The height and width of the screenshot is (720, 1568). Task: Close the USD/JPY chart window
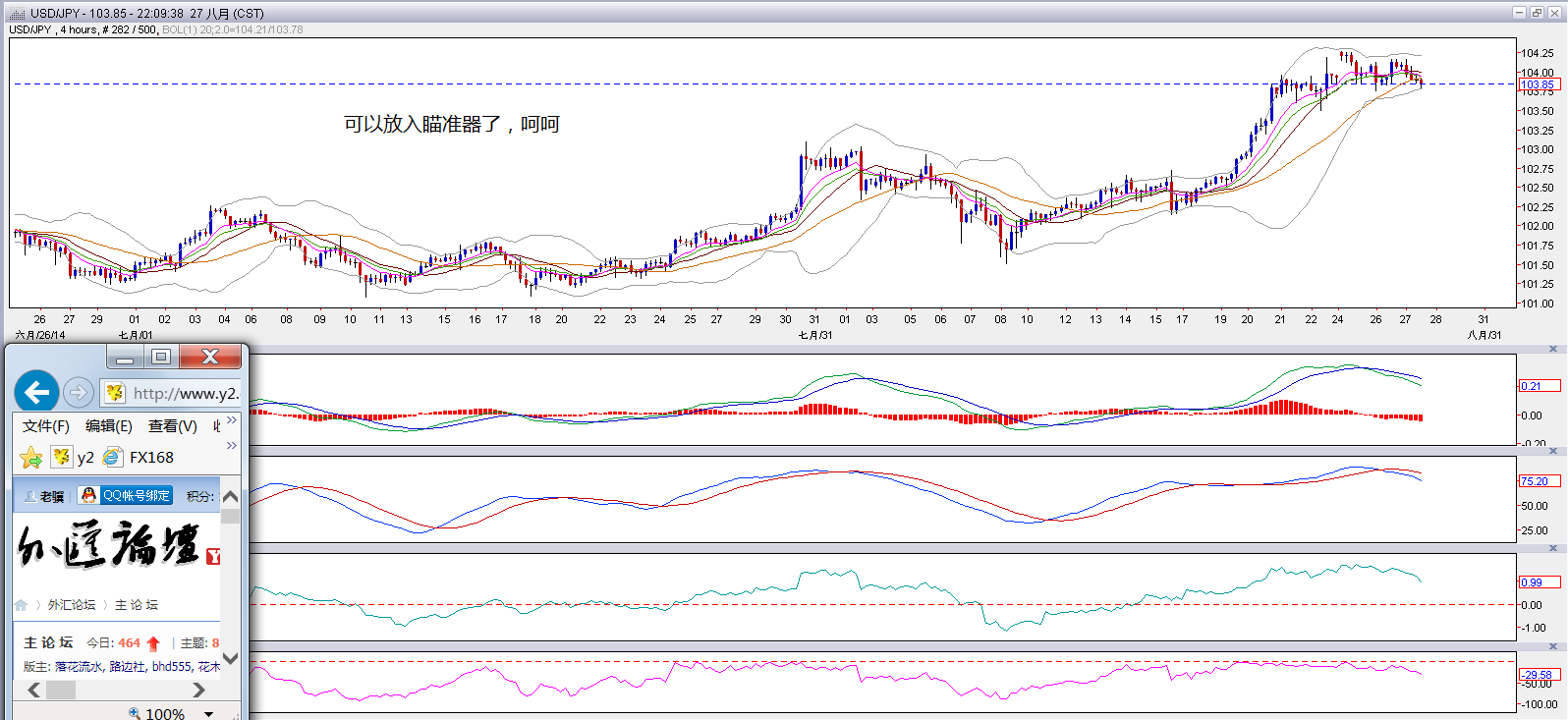click(x=1554, y=13)
